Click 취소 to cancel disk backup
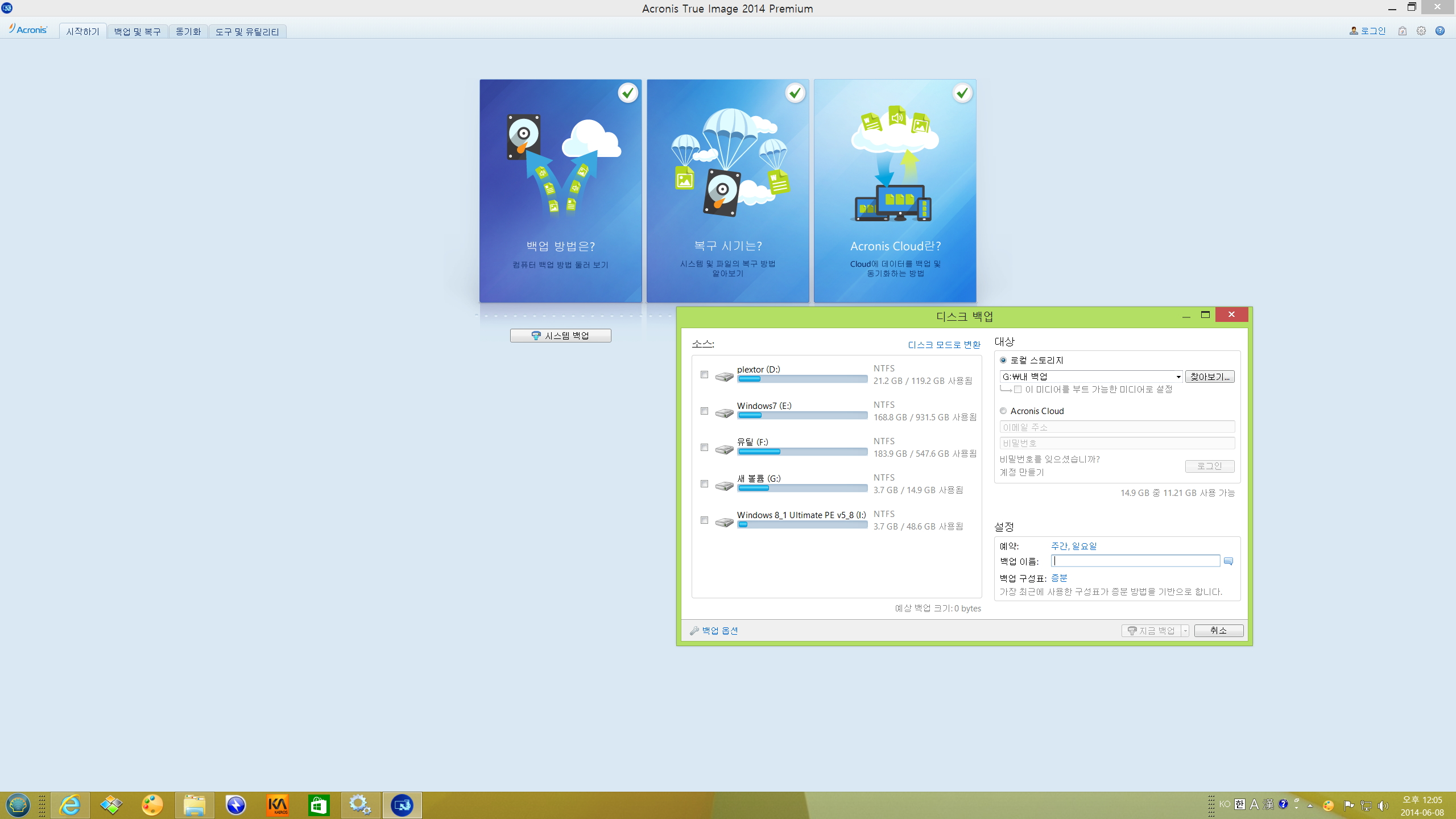The width and height of the screenshot is (1456, 819). click(1219, 631)
